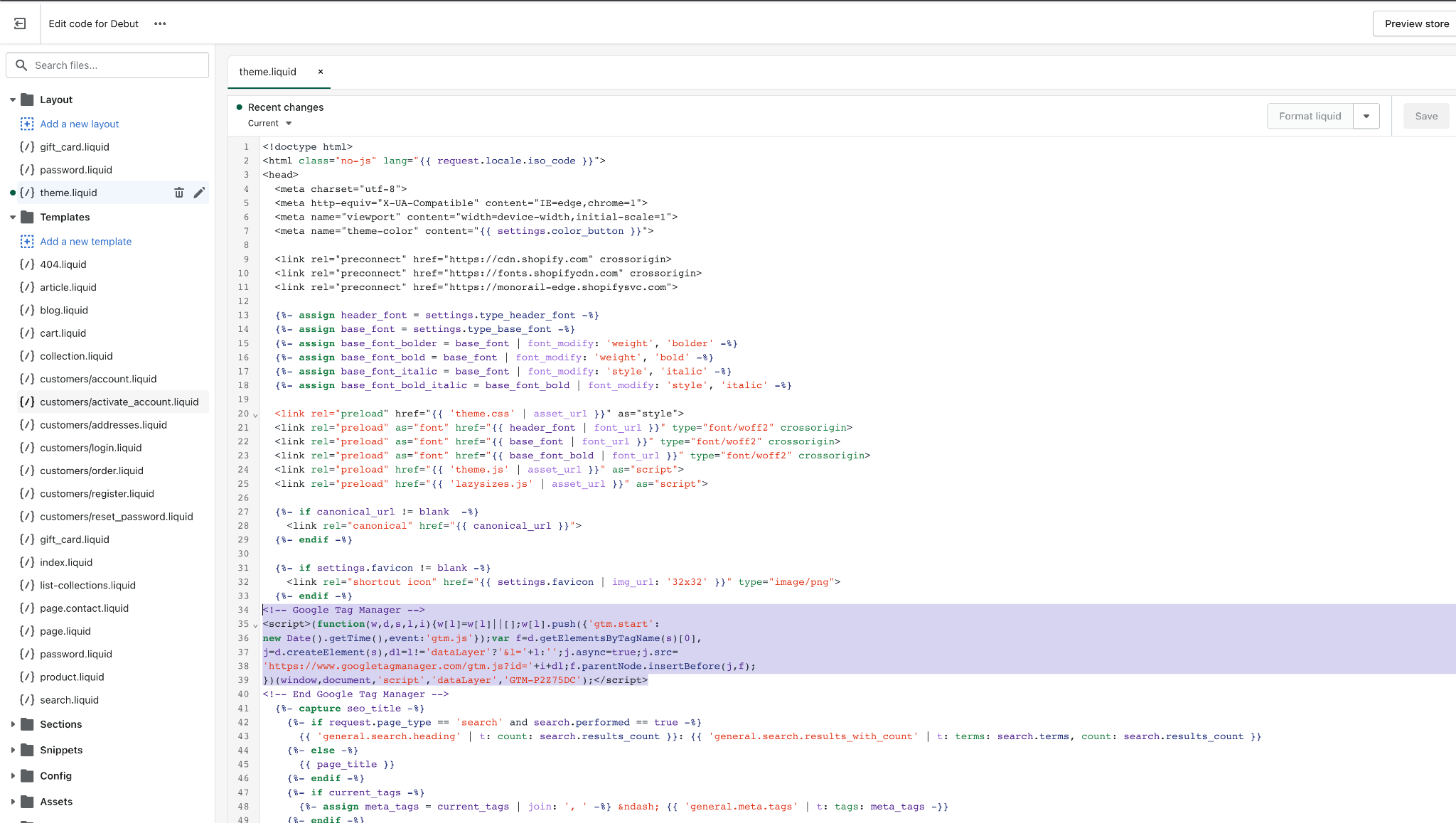Click the Edit code for Debut title
The image size is (1456, 823).
click(x=94, y=23)
